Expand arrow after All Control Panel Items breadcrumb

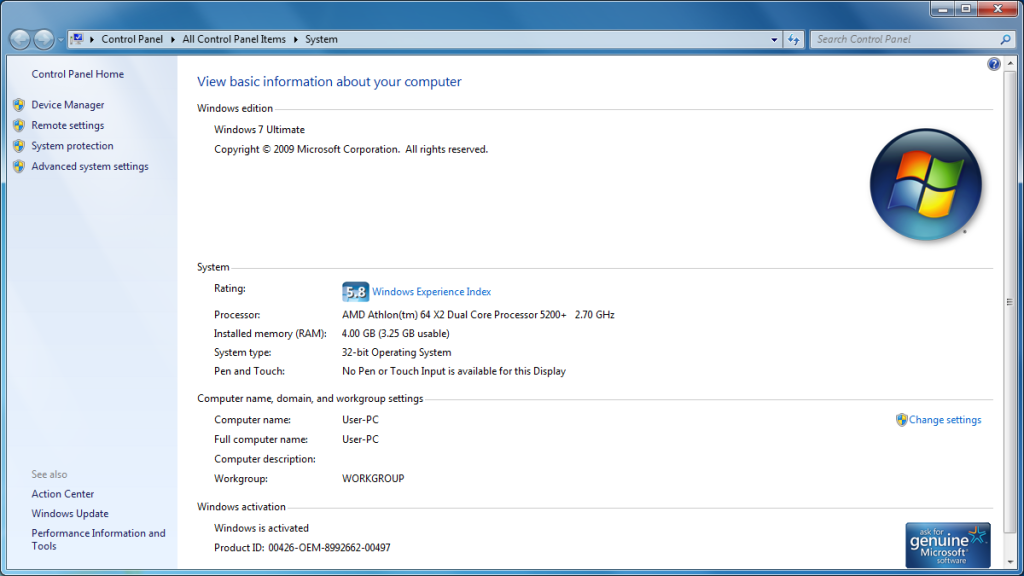point(295,40)
